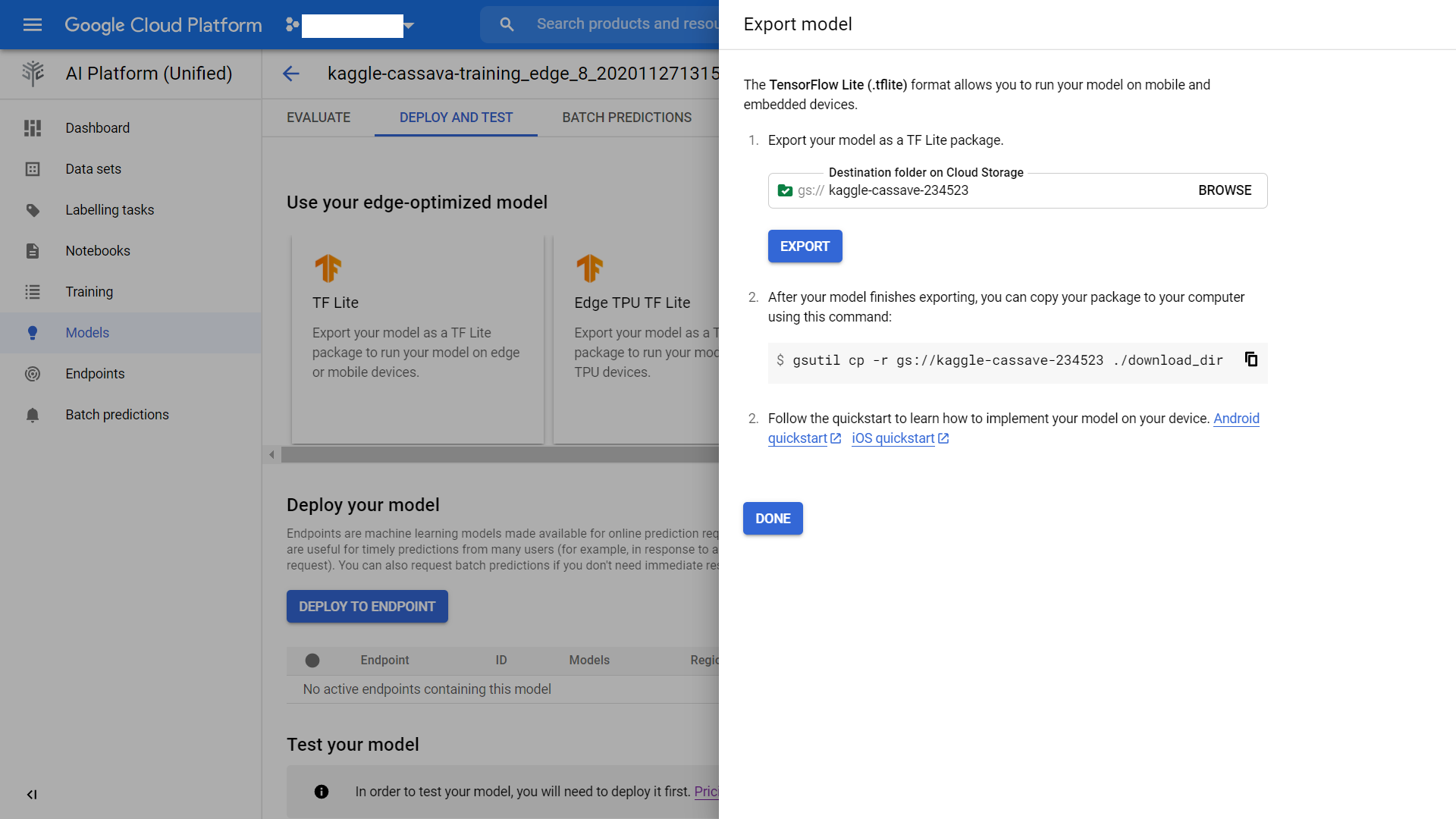
Task: Collapse the left navigation sidebar
Action: 32,794
